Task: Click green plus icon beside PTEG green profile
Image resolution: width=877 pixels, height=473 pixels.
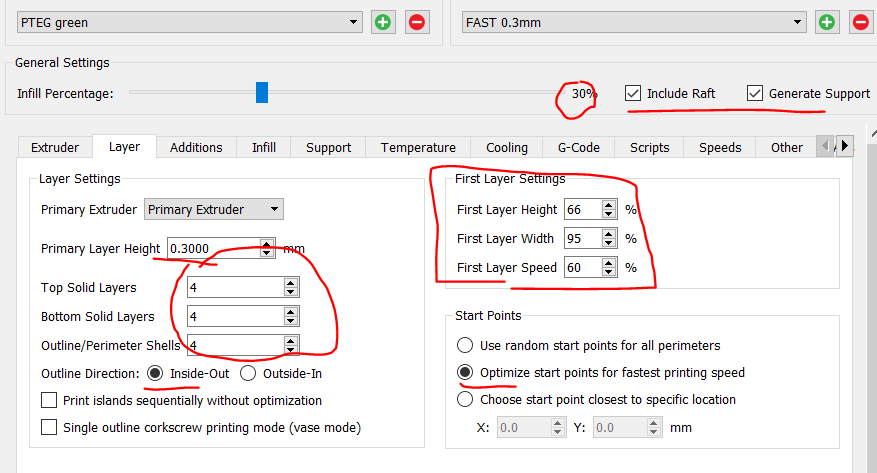Action: pos(383,22)
